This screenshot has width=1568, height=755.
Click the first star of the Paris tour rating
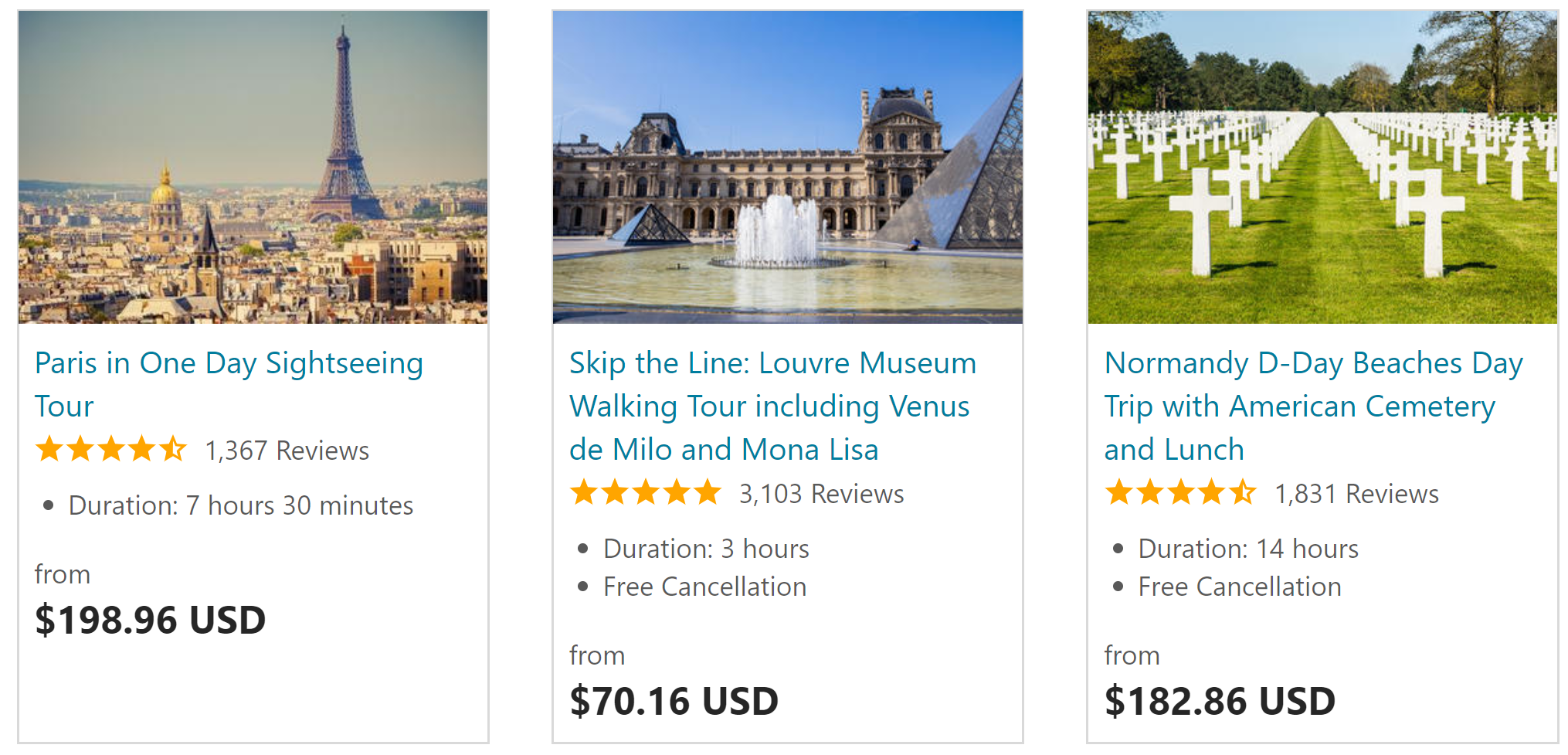coord(48,448)
